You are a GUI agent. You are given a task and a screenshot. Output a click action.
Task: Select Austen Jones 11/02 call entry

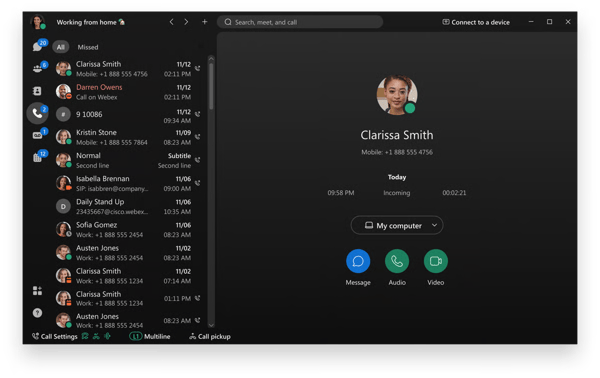[x=128, y=253]
